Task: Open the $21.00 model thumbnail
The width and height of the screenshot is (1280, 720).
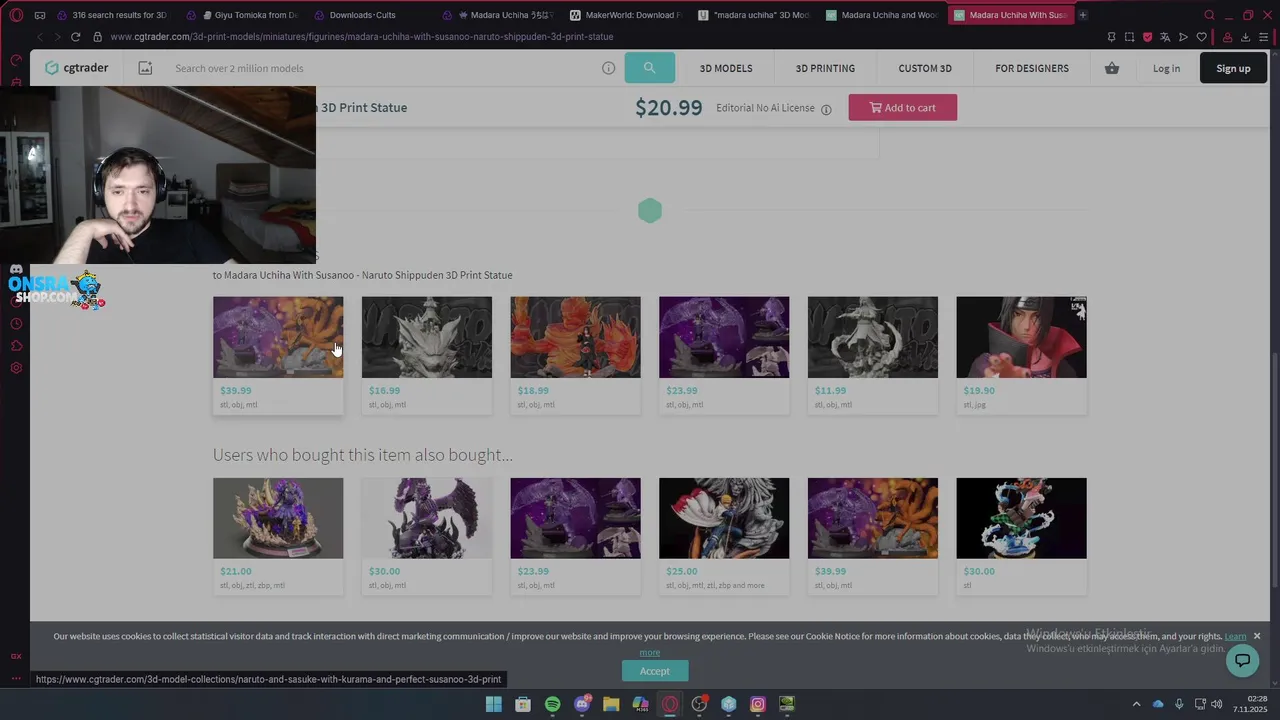Action: pyautogui.click(x=278, y=518)
